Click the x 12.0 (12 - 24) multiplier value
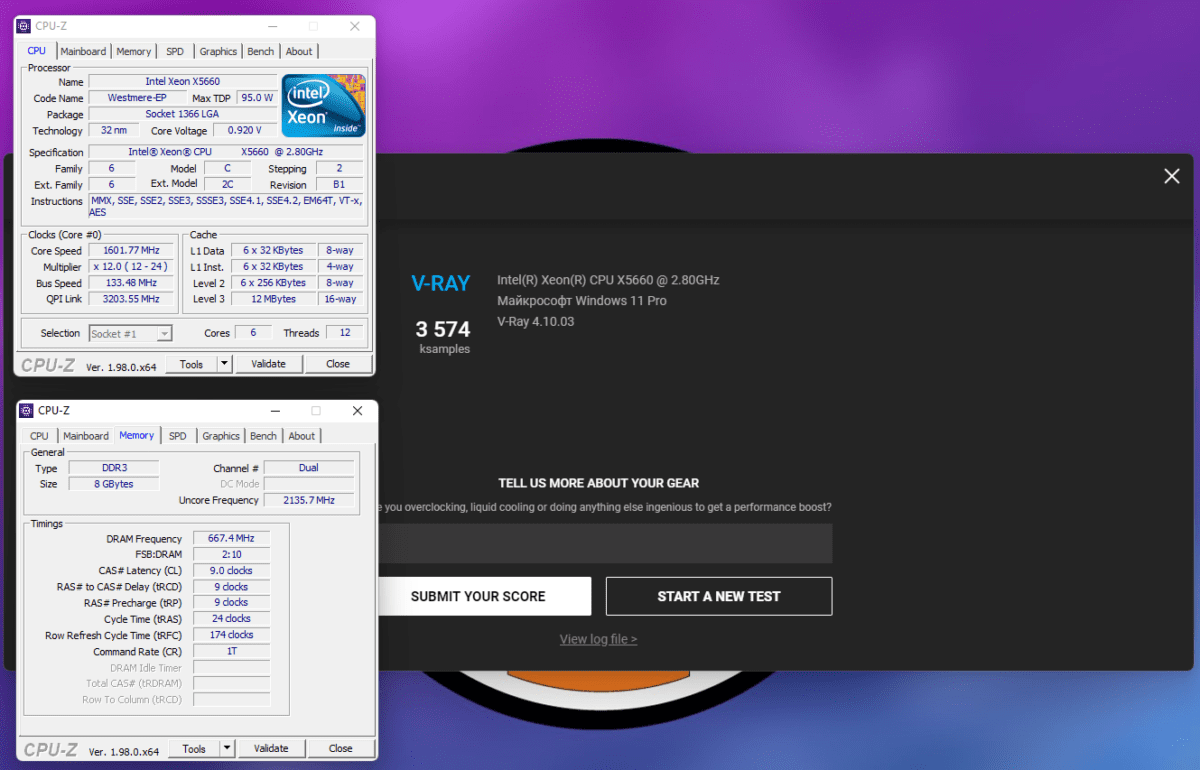This screenshot has width=1200, height=770. click(x=133, y=266)
